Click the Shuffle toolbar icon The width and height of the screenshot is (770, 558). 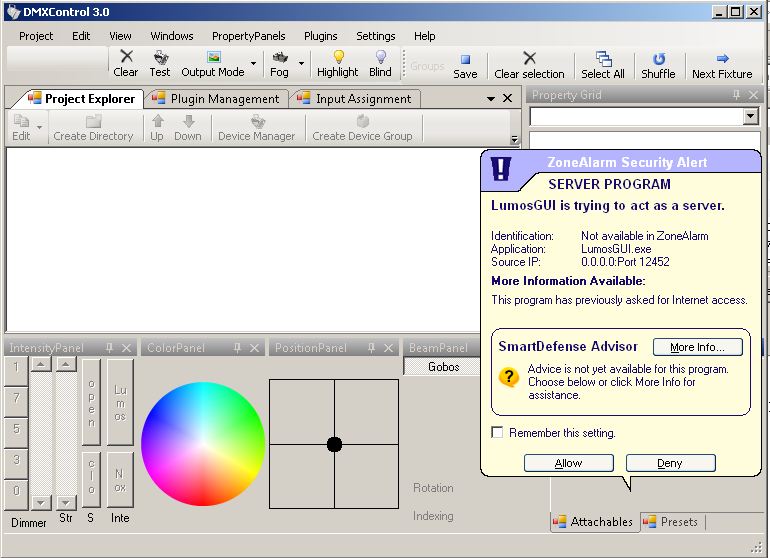pyautogui.click(x=658, y=60)
